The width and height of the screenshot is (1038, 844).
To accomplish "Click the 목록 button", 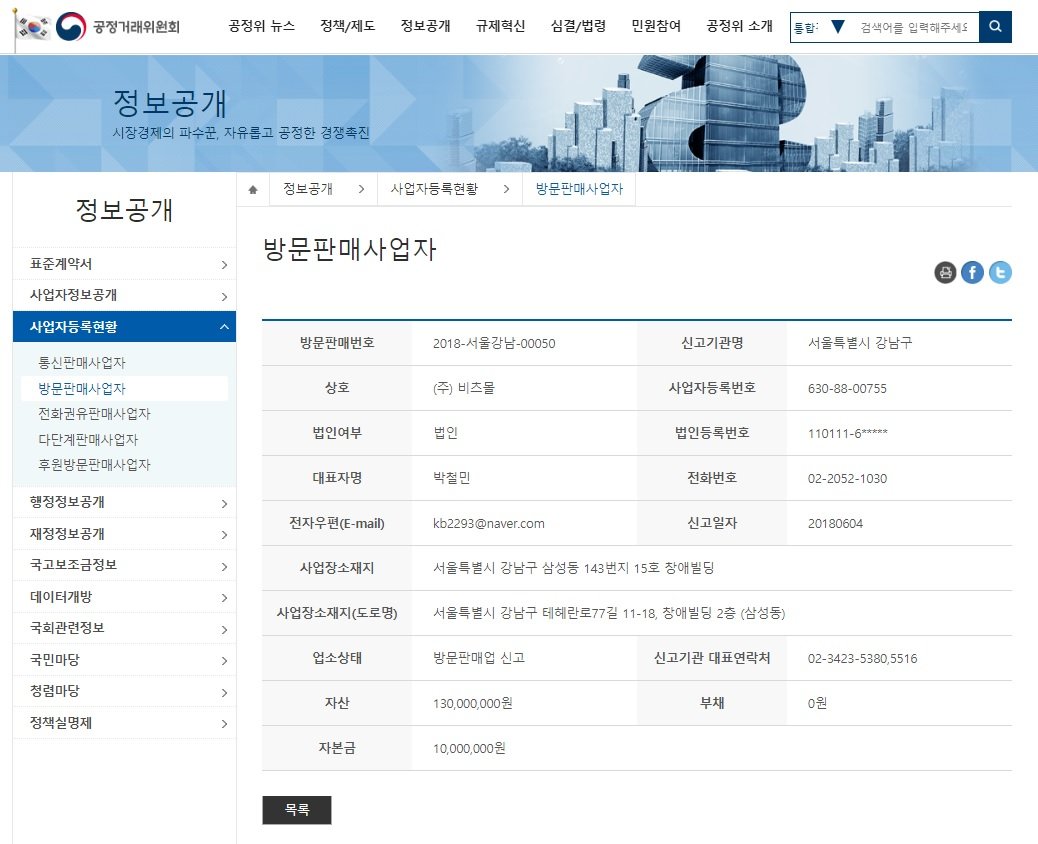I will click(x=297, y=810).
